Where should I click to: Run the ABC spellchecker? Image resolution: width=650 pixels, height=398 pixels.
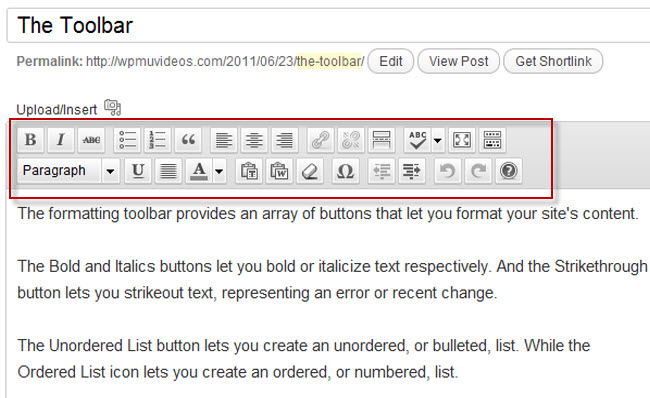point(417,140)
